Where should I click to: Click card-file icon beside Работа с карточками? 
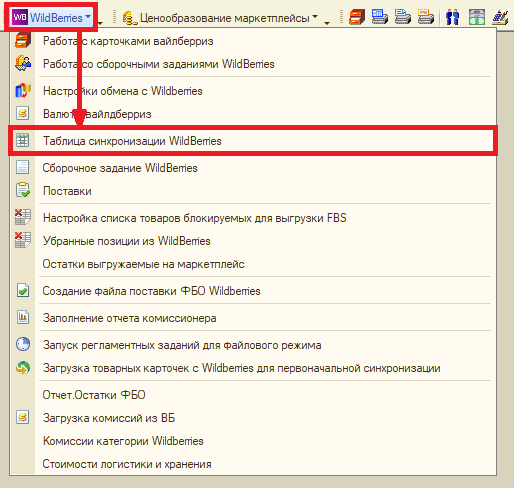point(23,40)
